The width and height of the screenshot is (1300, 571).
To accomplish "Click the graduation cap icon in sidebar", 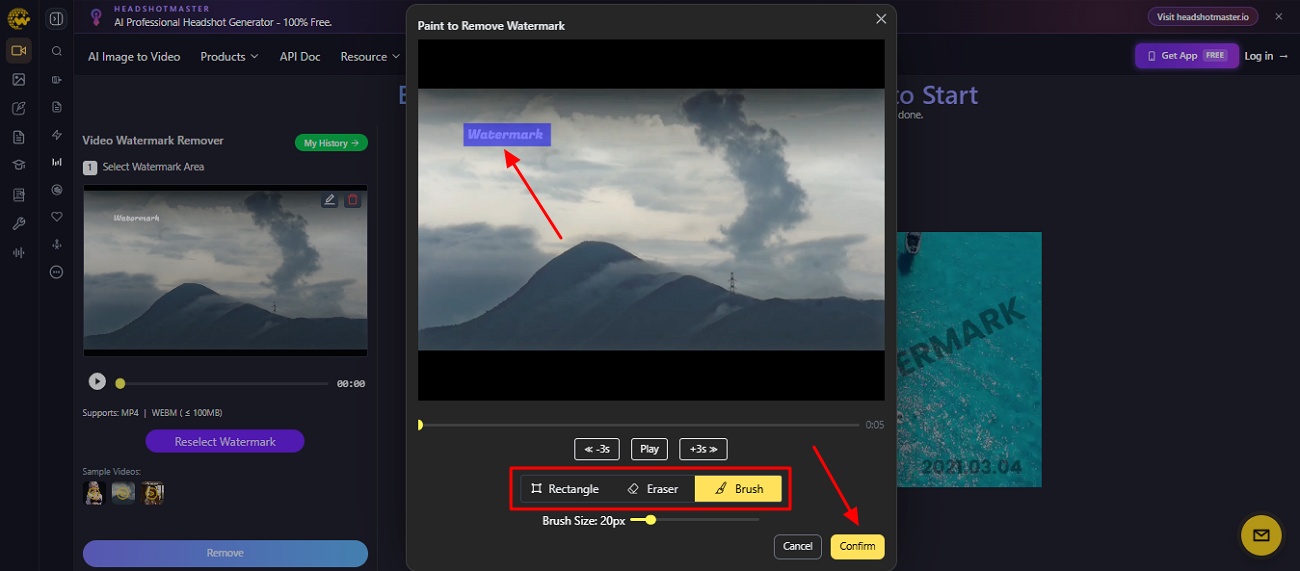I will pyautogui.click(x=18, y=166).
